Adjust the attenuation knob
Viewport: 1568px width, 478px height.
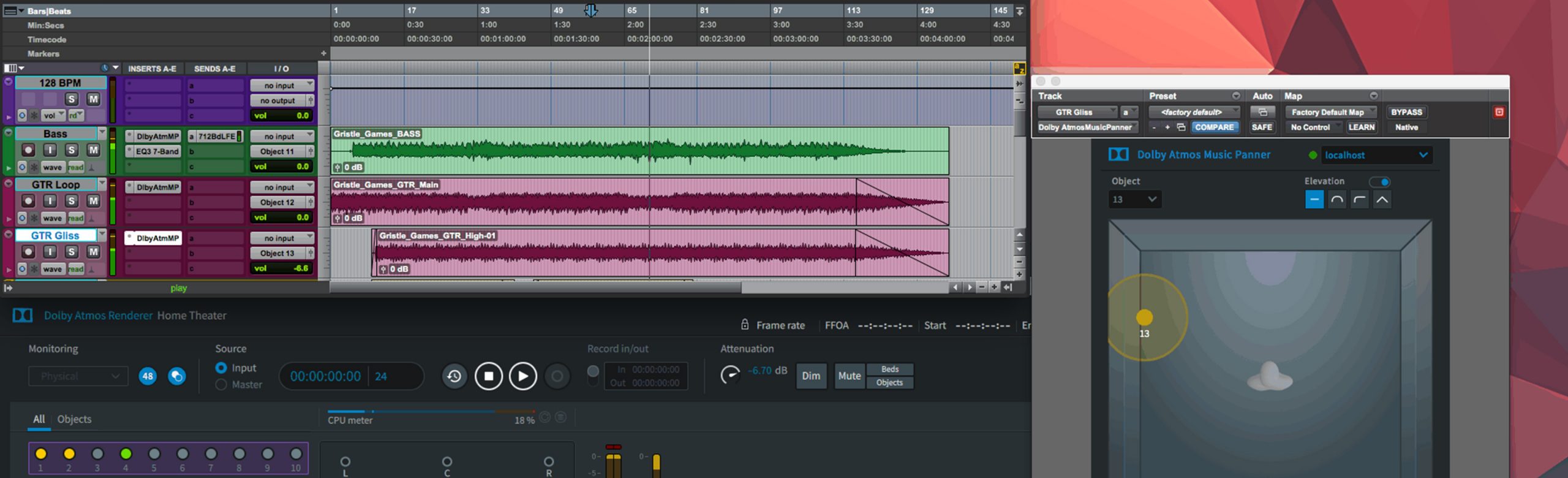point(730,374)
